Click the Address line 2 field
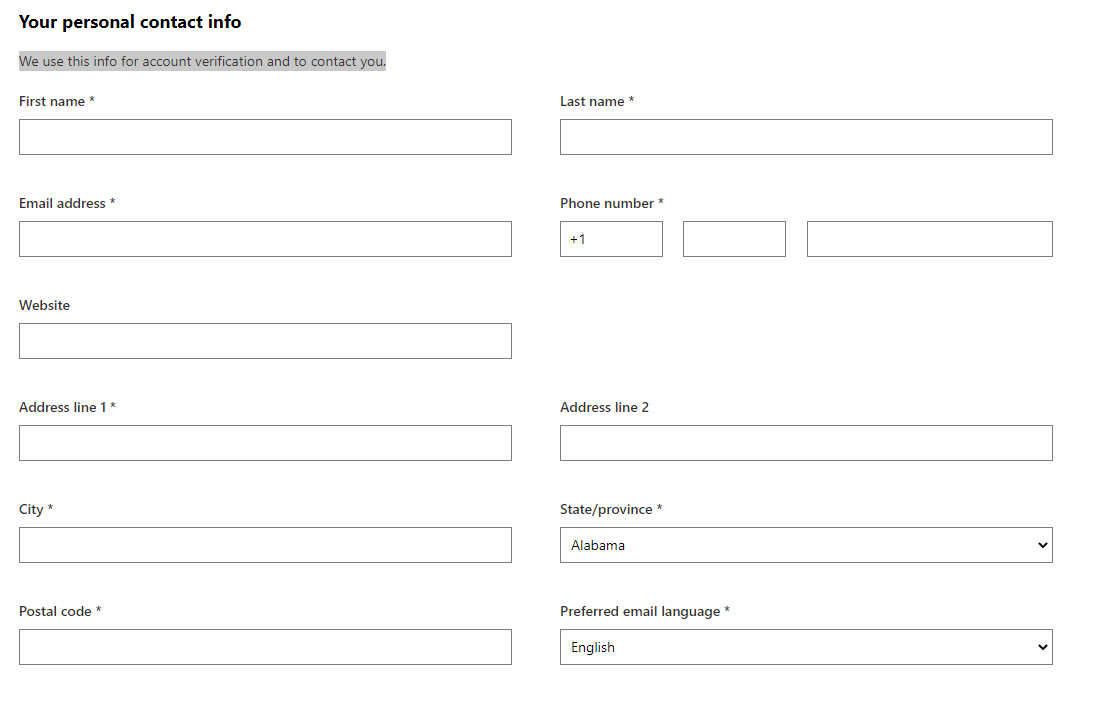The image size is (1099, 713). click(805, 443)
